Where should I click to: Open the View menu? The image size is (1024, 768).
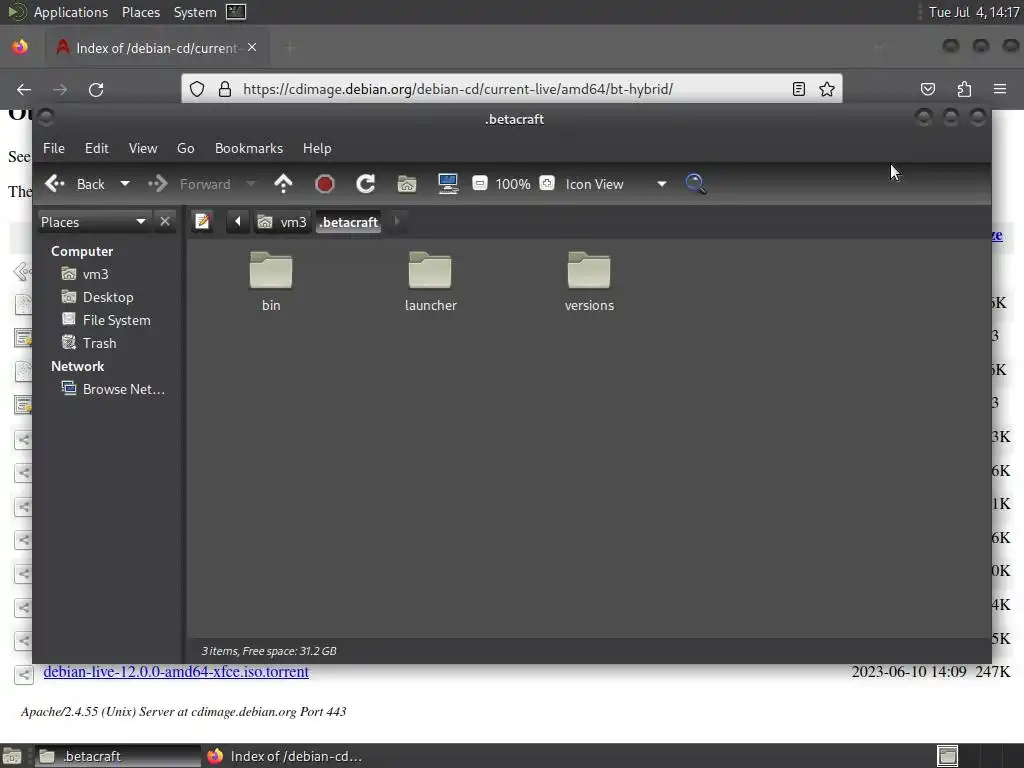tap(142, 148)
